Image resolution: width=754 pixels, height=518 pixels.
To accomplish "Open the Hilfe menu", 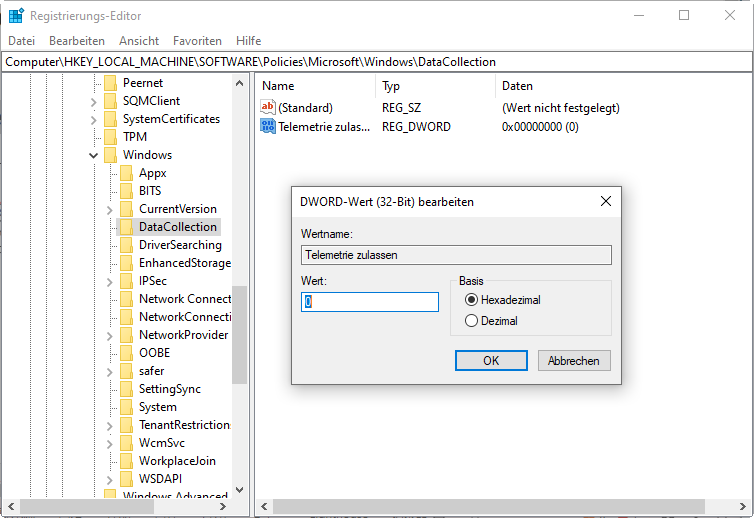I will pos(249,41).
